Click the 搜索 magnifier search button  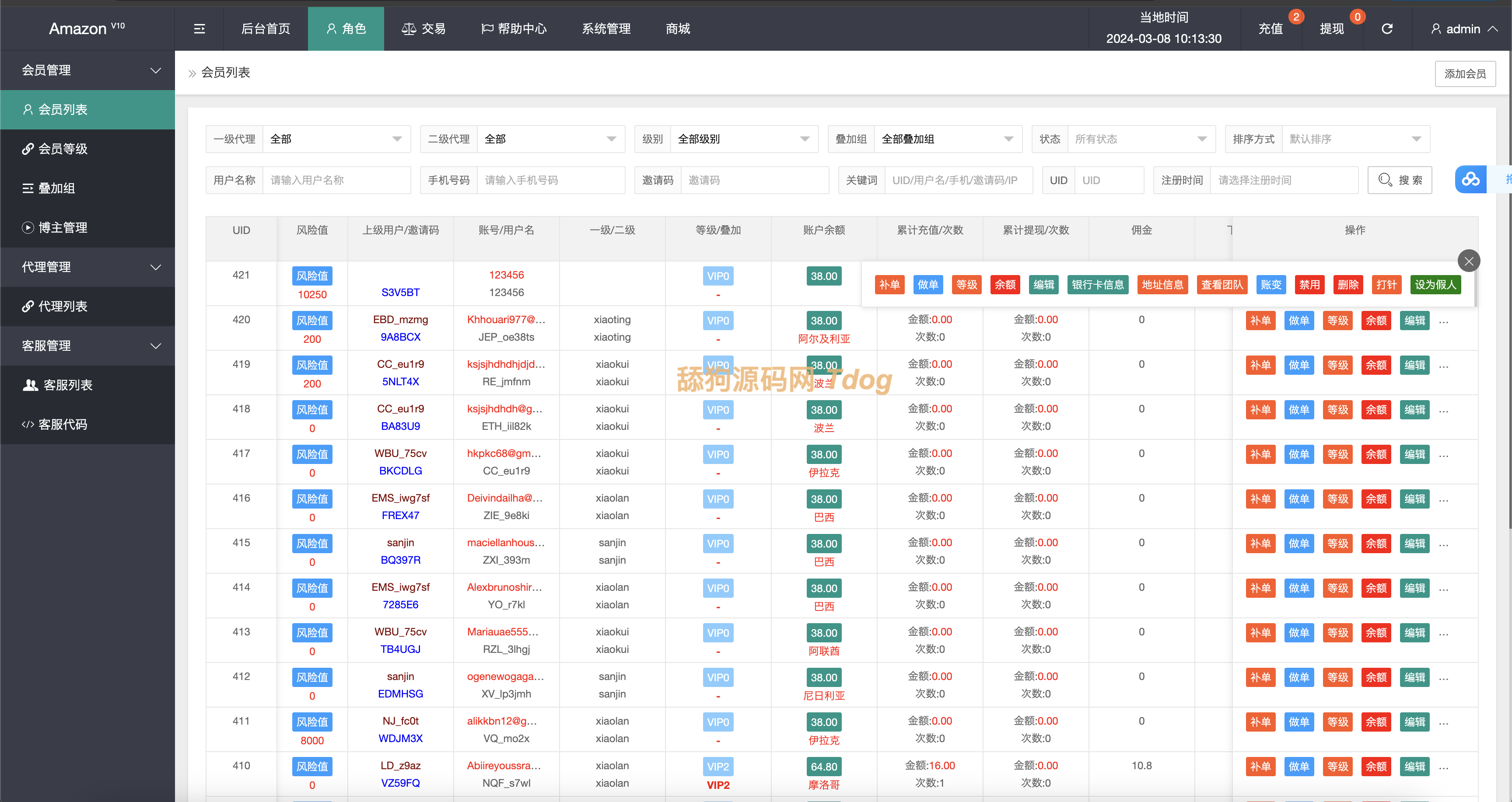tap(1399, 180)
